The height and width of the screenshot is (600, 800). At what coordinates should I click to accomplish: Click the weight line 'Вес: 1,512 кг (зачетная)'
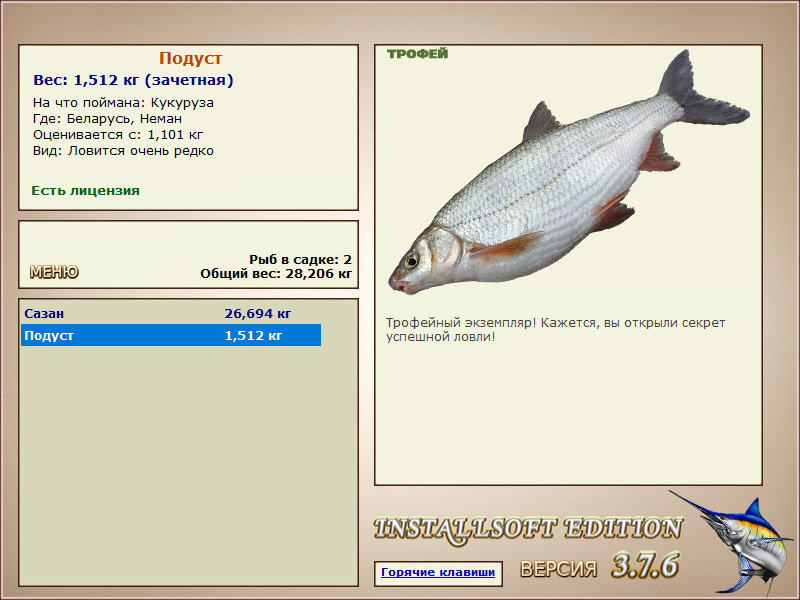click(x=133, y=80)
